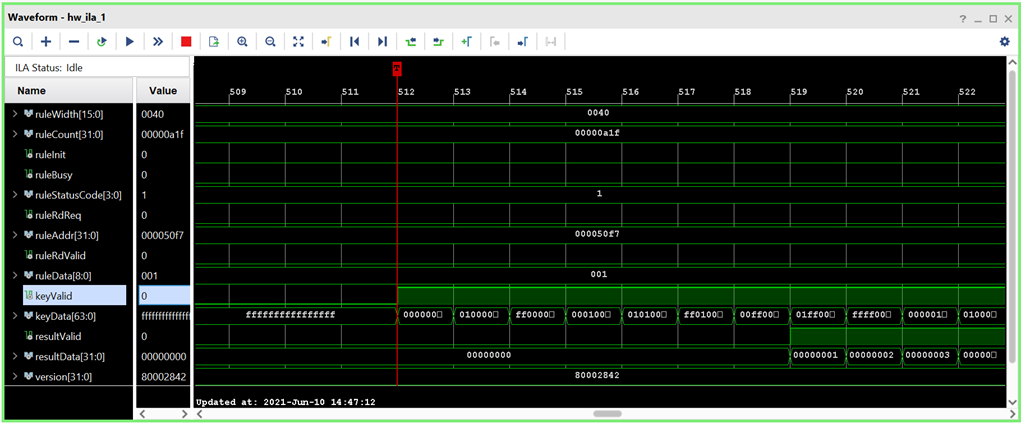
Task: Click resultData segment 00000003 in waveform
Action: [x=929, y=355]
